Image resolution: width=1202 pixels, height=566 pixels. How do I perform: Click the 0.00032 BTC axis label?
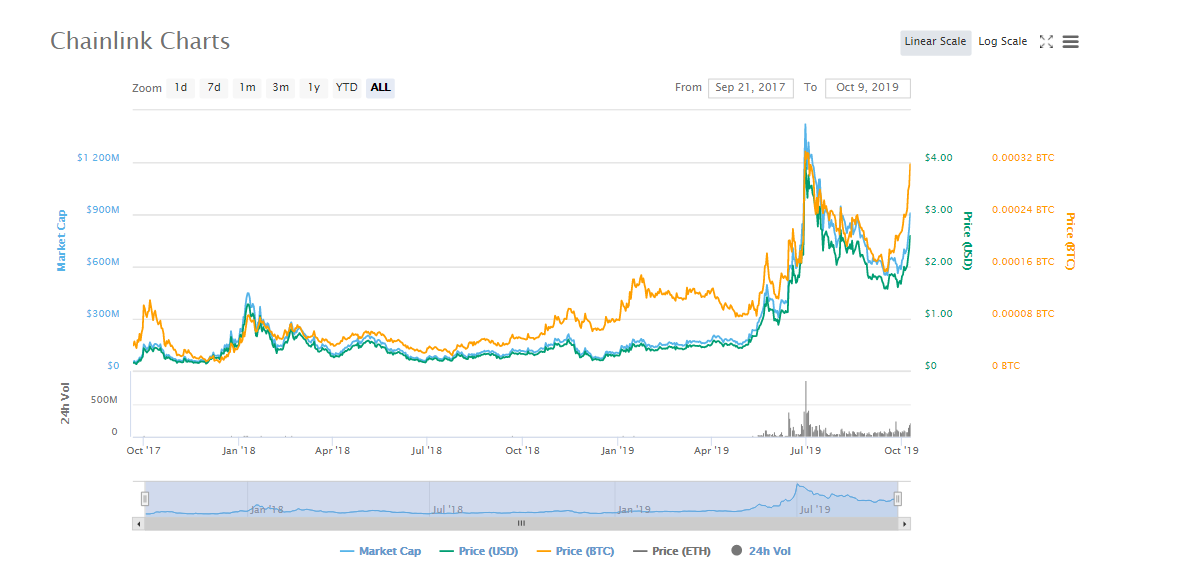1023,158
